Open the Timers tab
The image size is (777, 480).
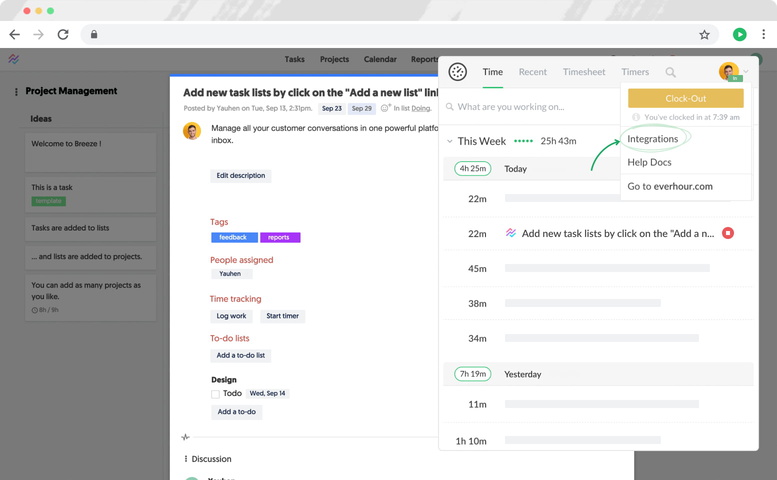pos(635,72)
